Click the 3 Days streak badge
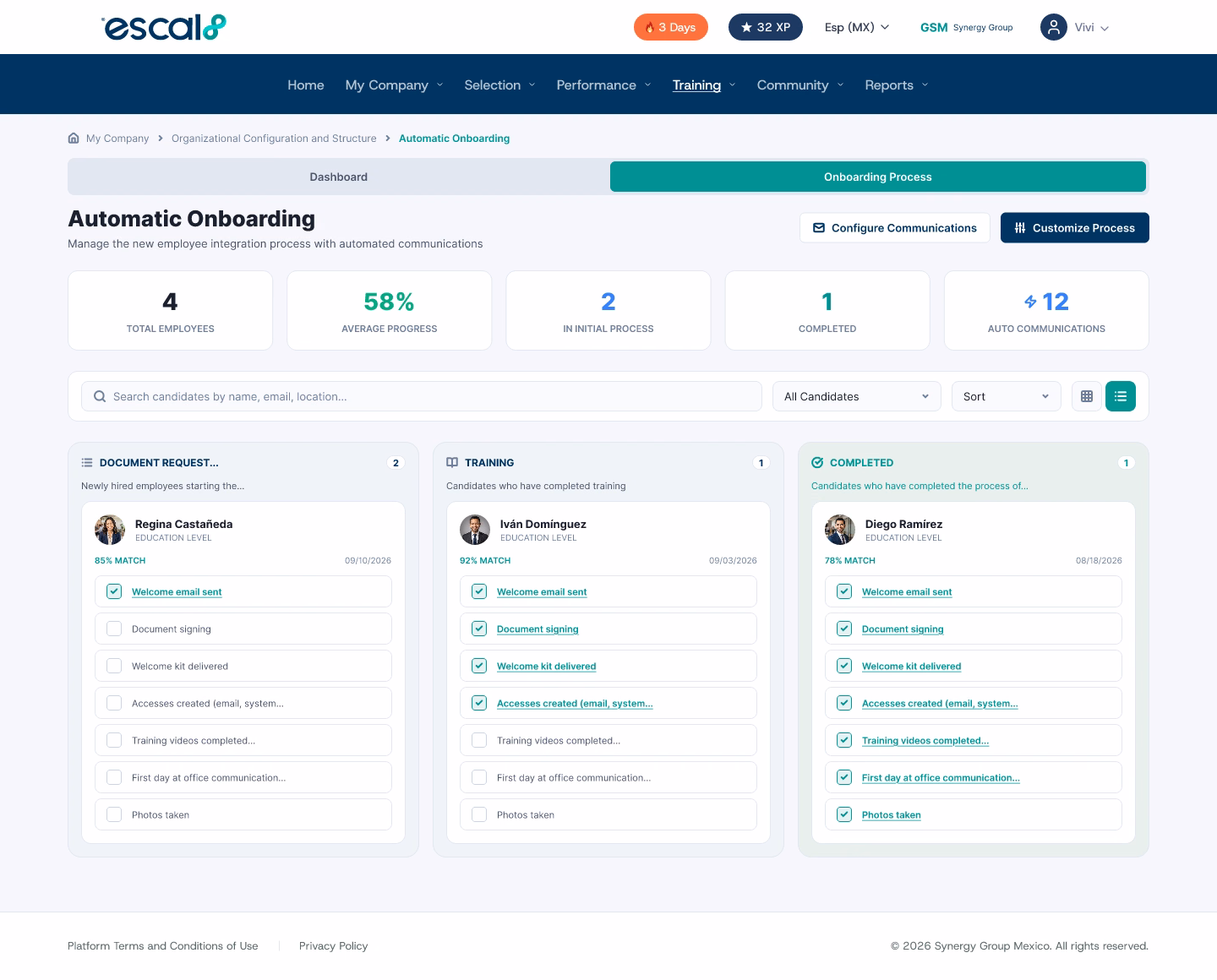 click(x=671, y=27)
